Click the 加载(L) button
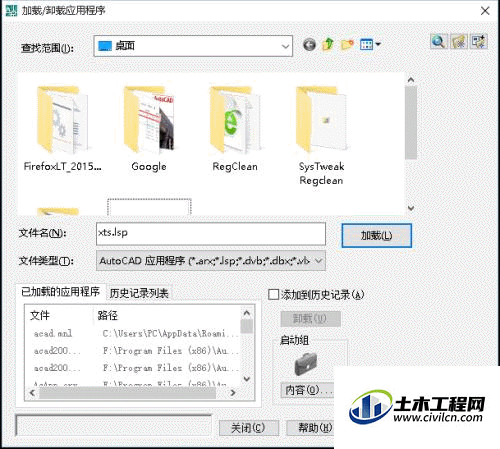 point(377,236)
